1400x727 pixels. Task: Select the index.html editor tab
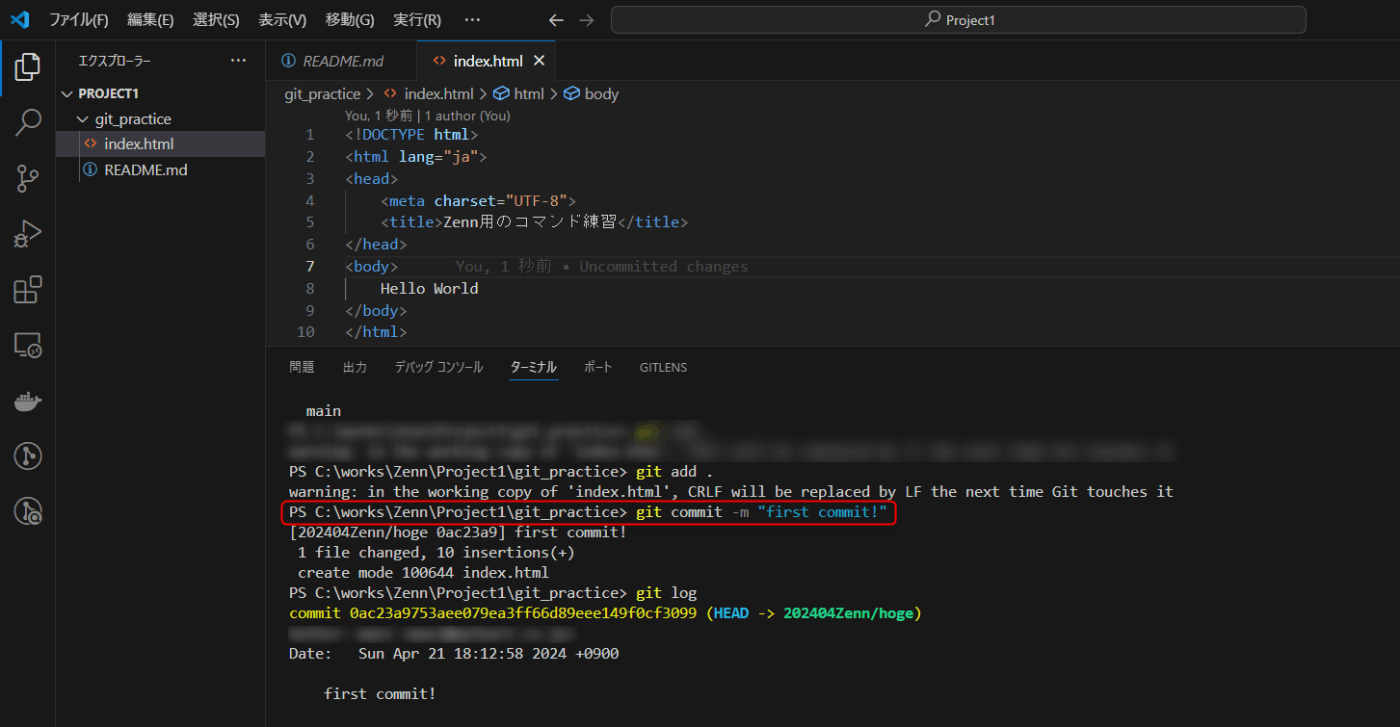click(x=486, y=61)
